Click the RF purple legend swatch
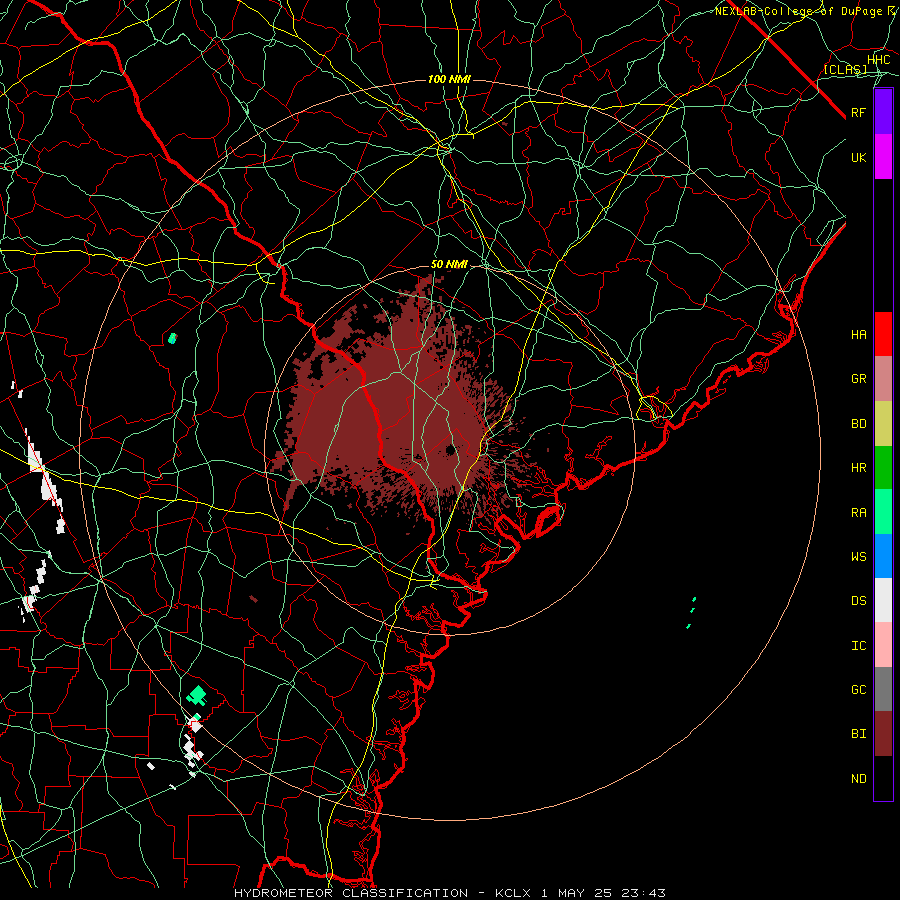 point(883,112)
